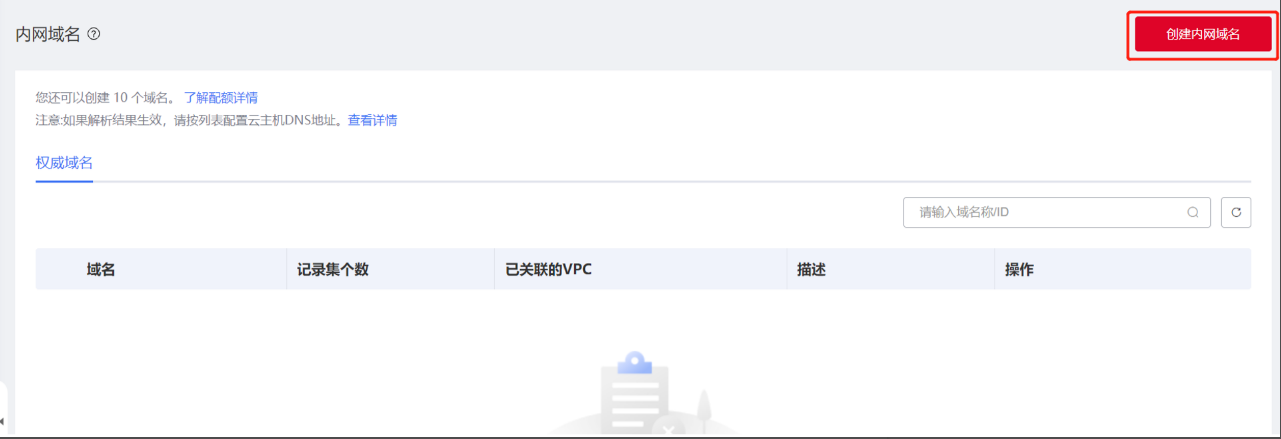The width and height of the screenshot is (1281, 439).
Task: Open the 了解配额详情 link
Action: tap(221, 98)
